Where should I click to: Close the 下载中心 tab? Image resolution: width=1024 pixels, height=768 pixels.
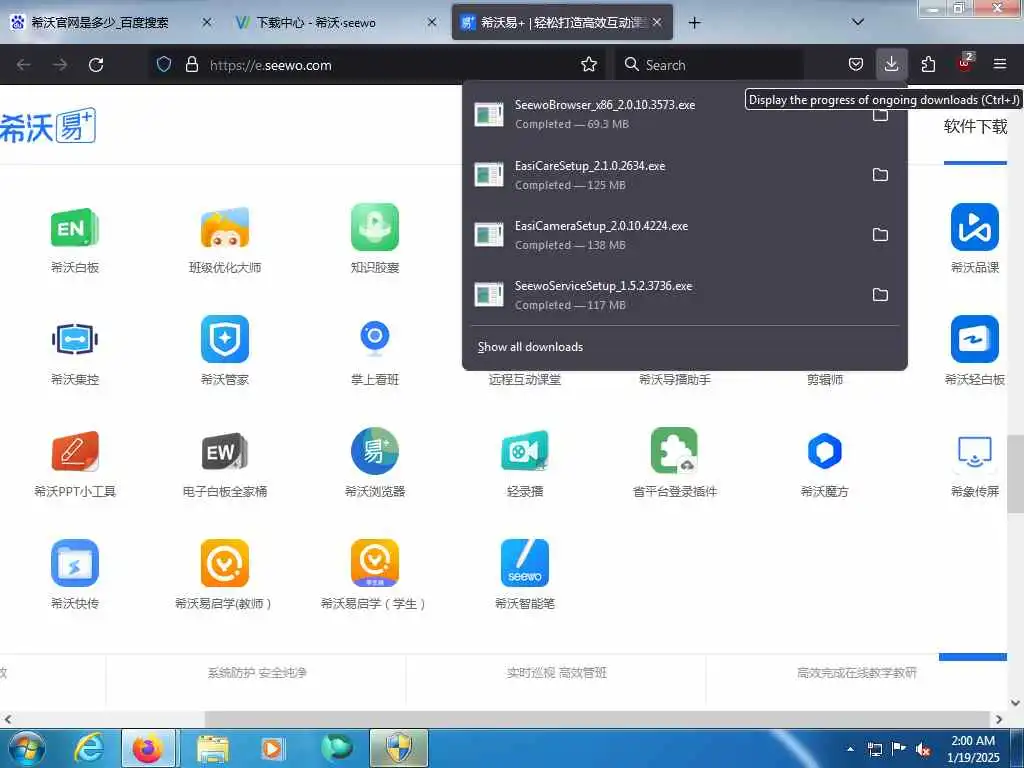[432, 22]
